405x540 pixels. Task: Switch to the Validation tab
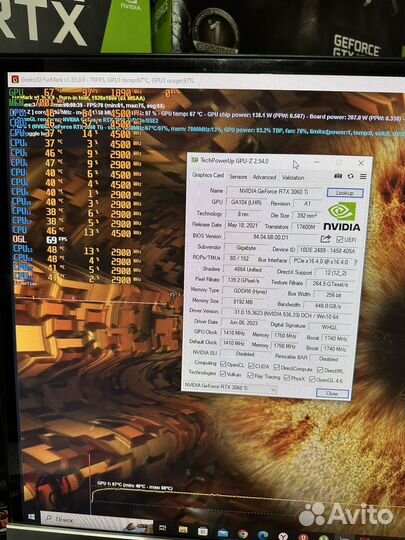[x=293, y=178]
